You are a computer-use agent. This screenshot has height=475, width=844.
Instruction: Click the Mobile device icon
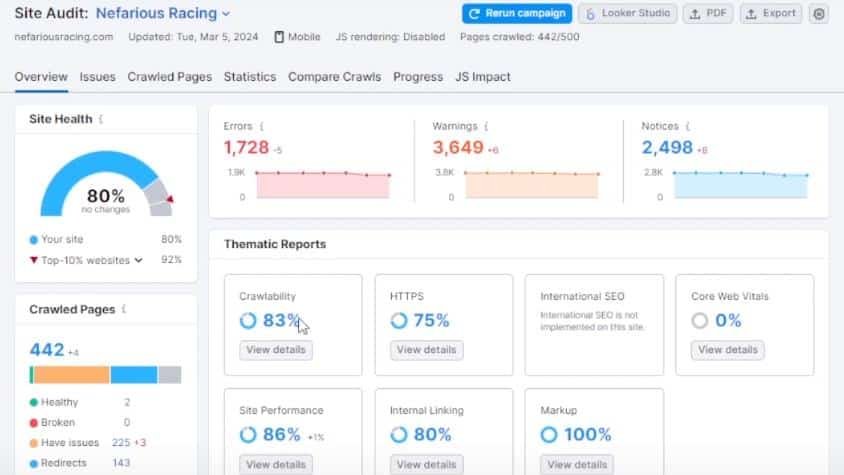279,37
